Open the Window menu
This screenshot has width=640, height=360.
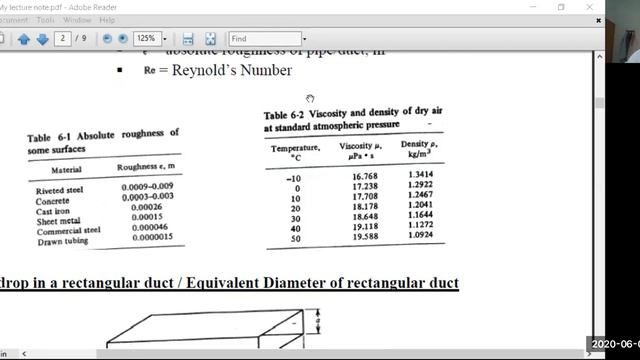tap(77, 20)
